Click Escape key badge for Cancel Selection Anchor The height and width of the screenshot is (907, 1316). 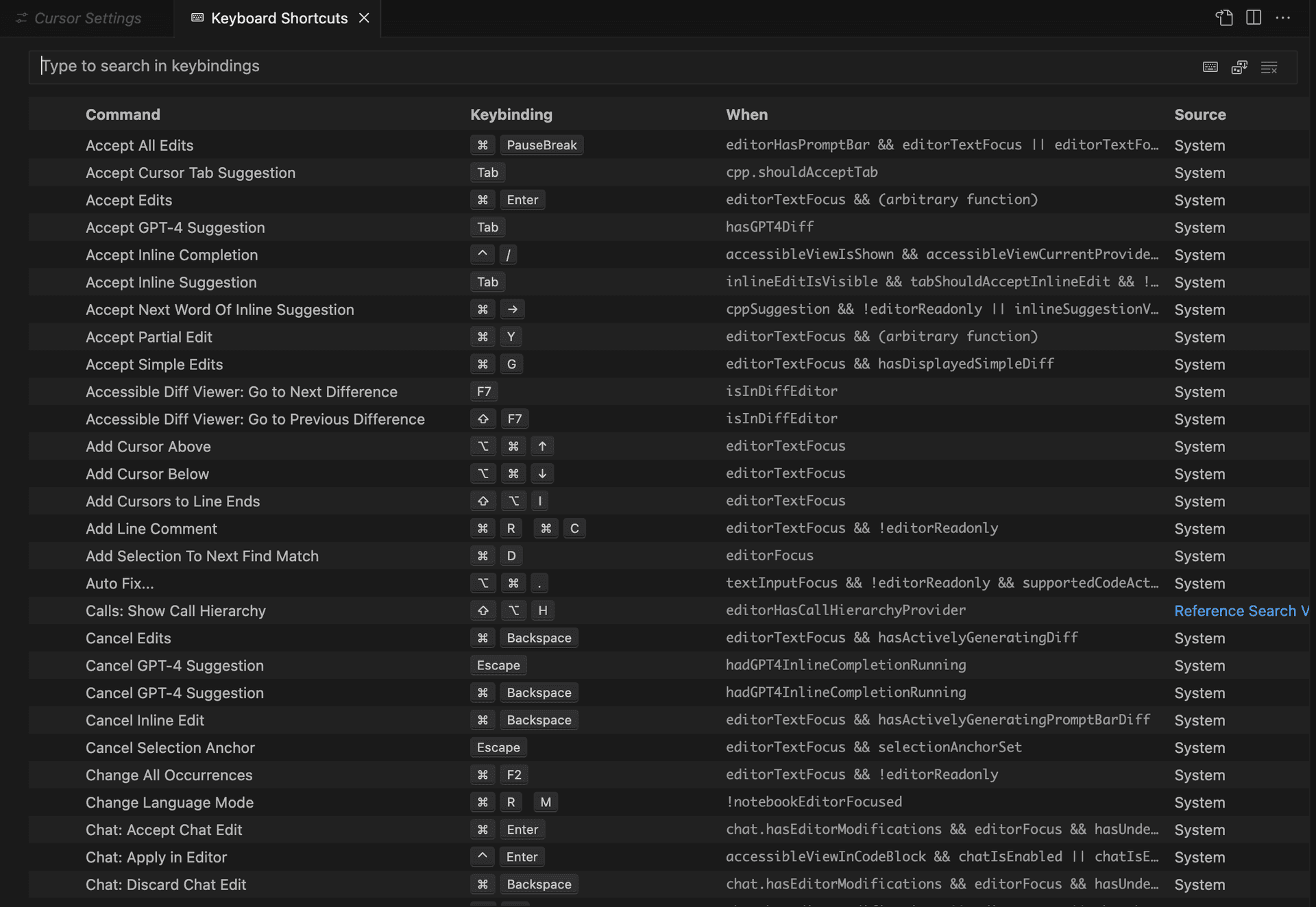(498, 747)
